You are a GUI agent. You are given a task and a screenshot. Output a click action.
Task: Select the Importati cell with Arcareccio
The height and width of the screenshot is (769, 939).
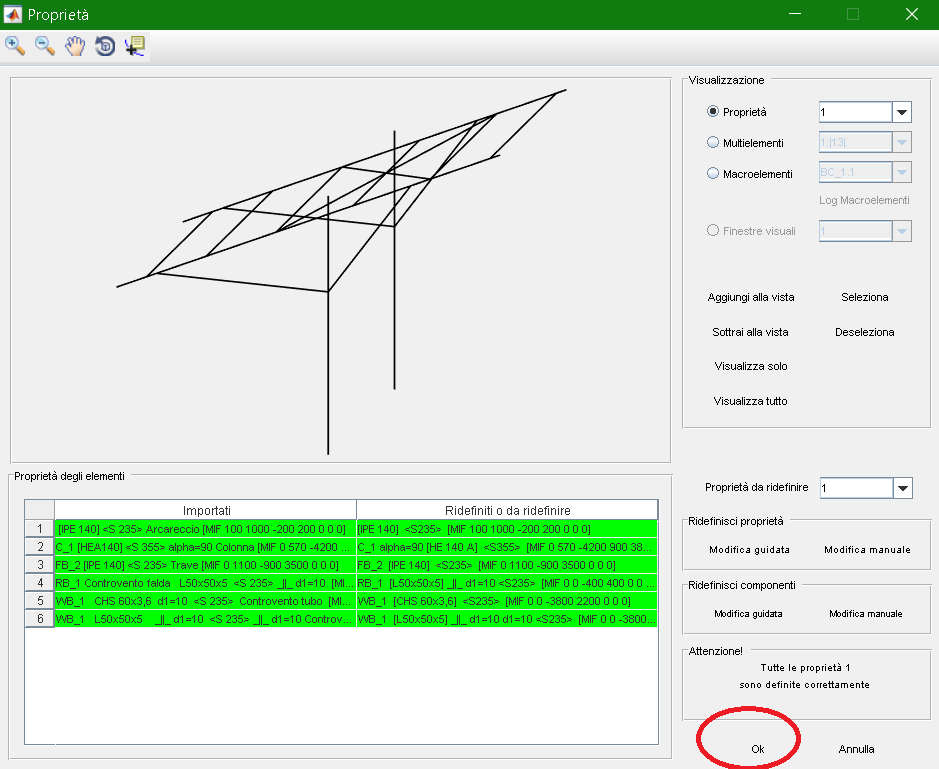pyautogui.click(x=205, y=529)
